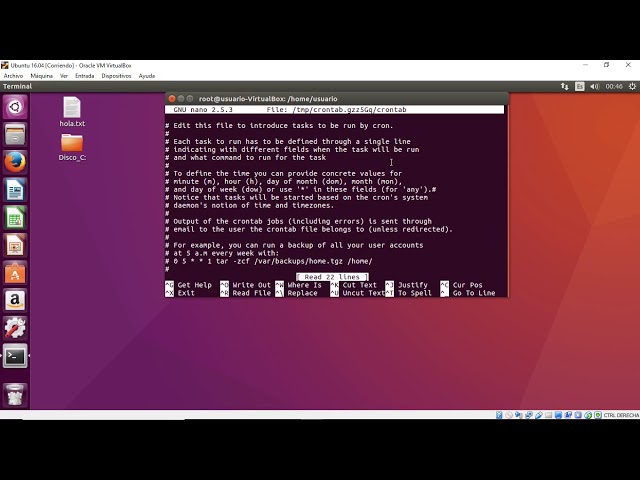Open LibreOffice Calc from the launcher
This screenshot has width=640, height=480.
pos(15,218)
